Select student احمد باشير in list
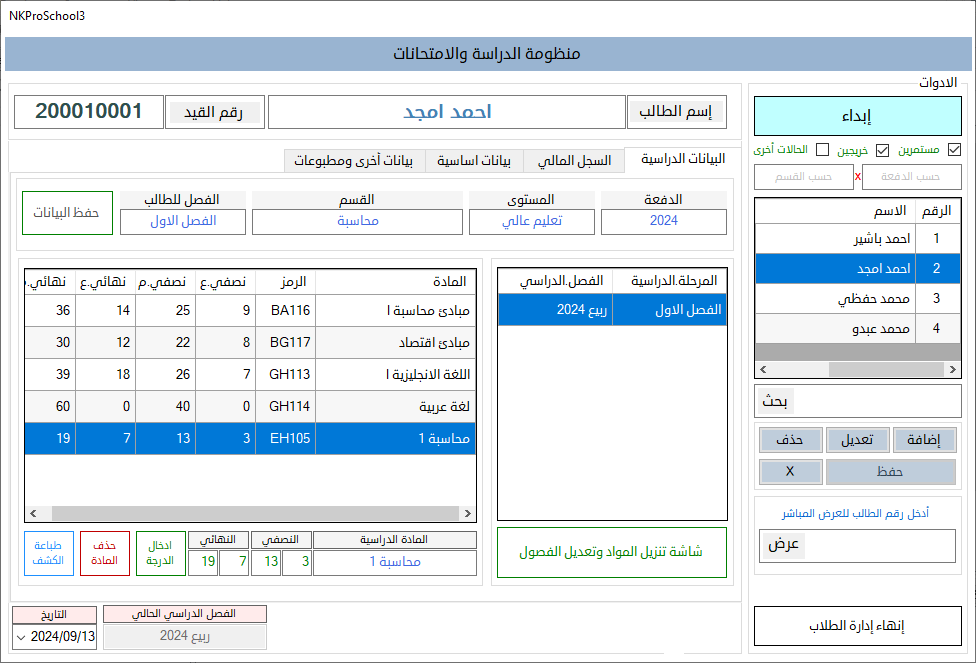 tap(858, 239)
